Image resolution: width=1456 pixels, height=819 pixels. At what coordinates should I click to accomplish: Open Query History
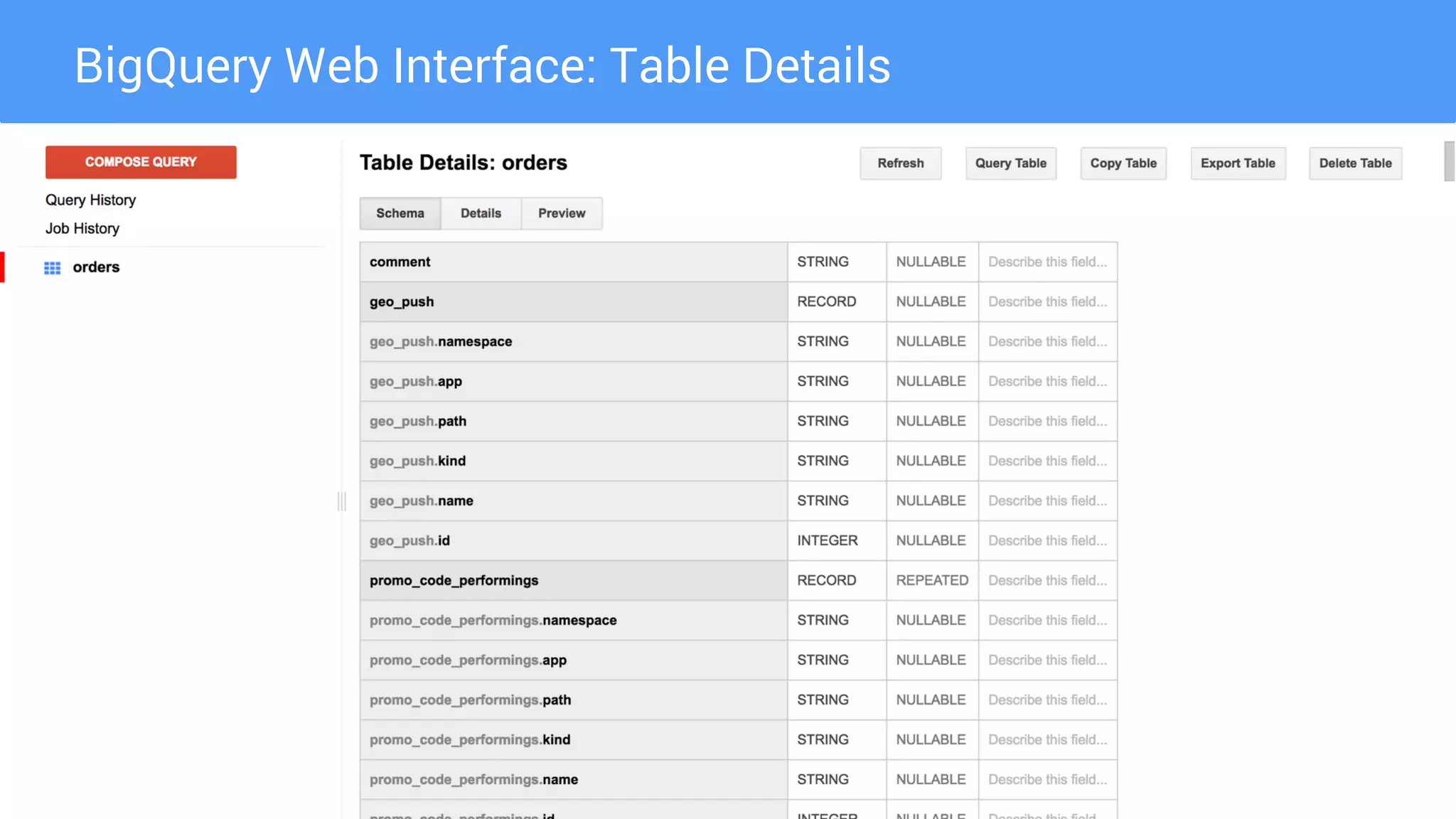tap(90, 200)
